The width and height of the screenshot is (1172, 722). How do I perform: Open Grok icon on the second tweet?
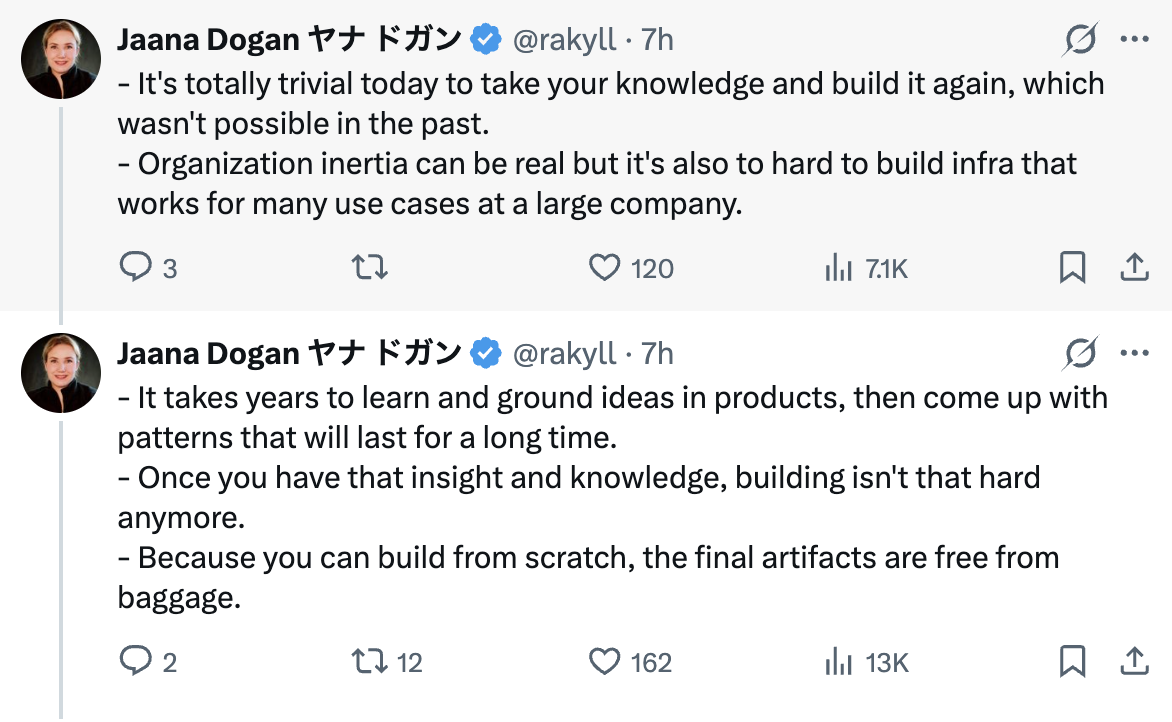pyautogui.click(x=1081, y=353)
